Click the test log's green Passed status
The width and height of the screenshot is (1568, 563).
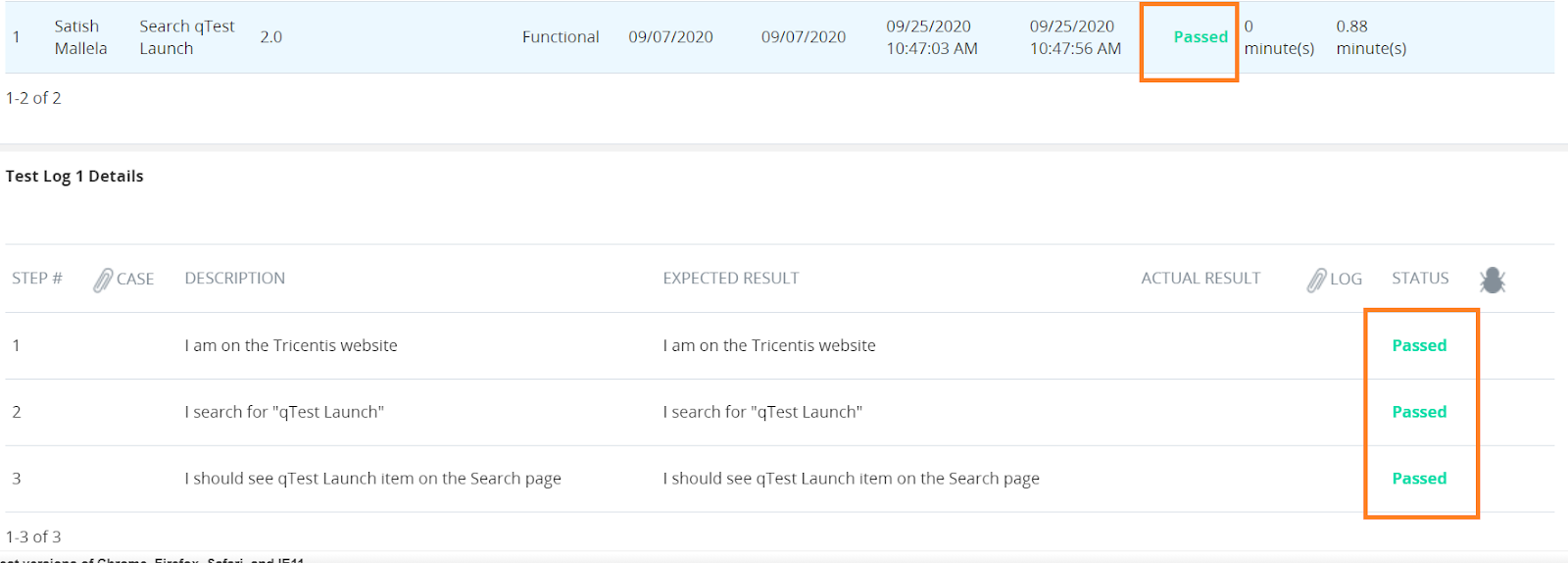(1200, 37)
